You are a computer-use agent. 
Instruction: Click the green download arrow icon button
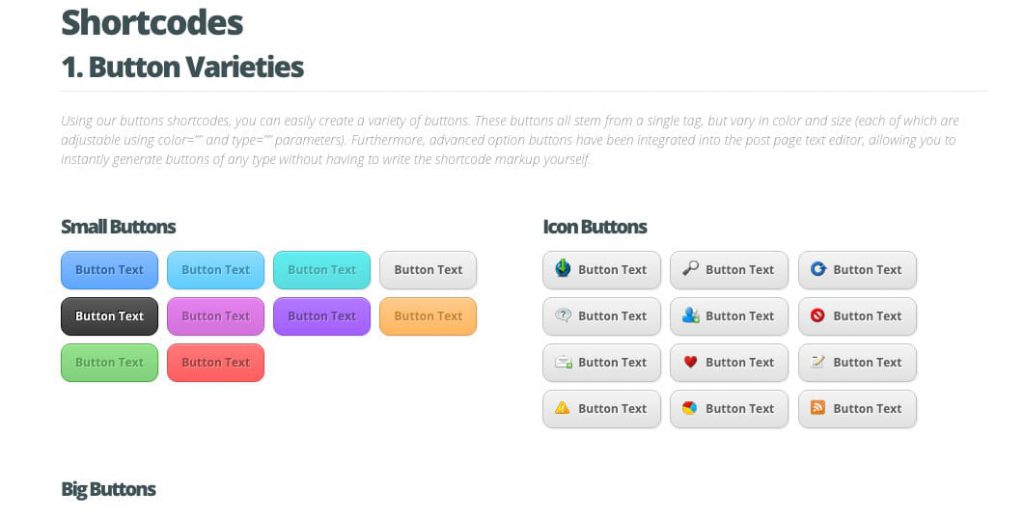[x=601, y=270]
